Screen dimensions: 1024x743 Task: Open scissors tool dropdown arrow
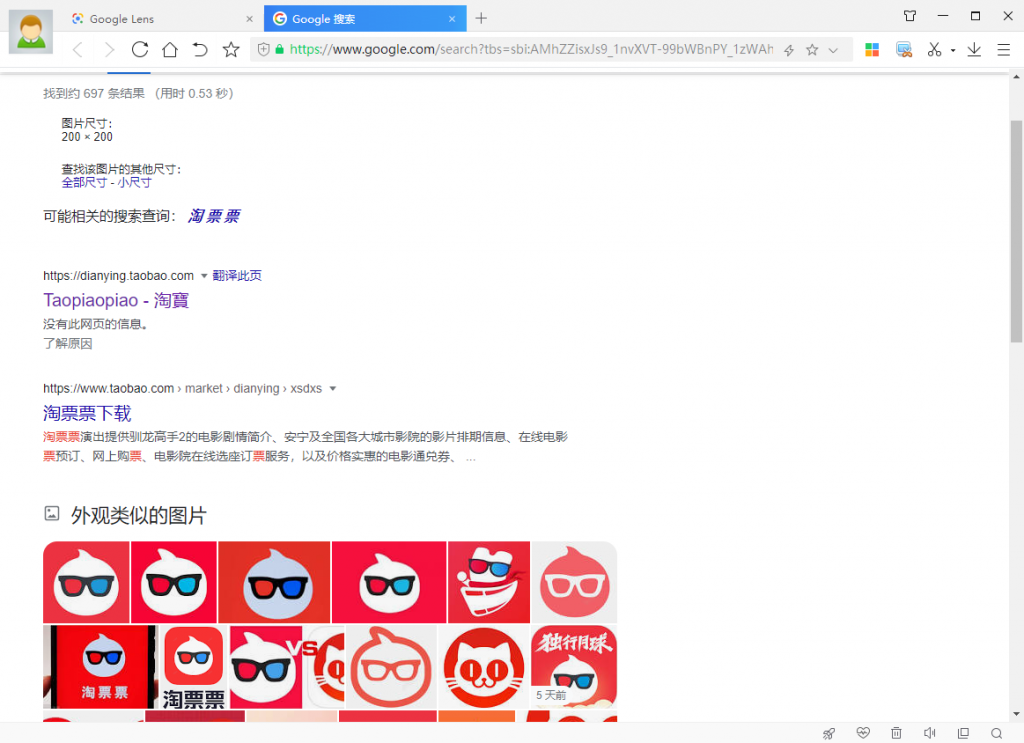[953, 50]
